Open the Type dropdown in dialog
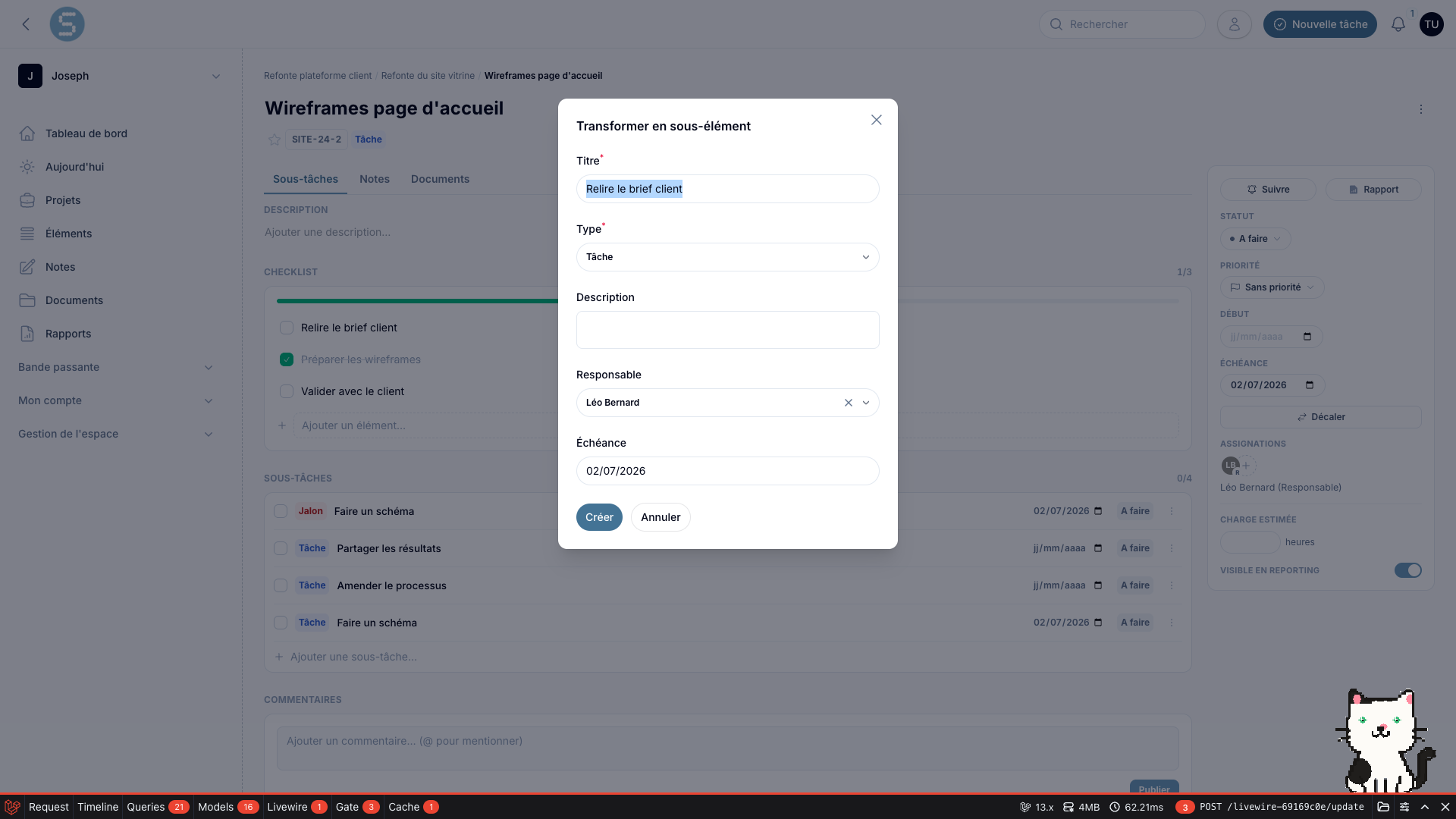This screenshot has width=1456, height=819. click(728, 257)
